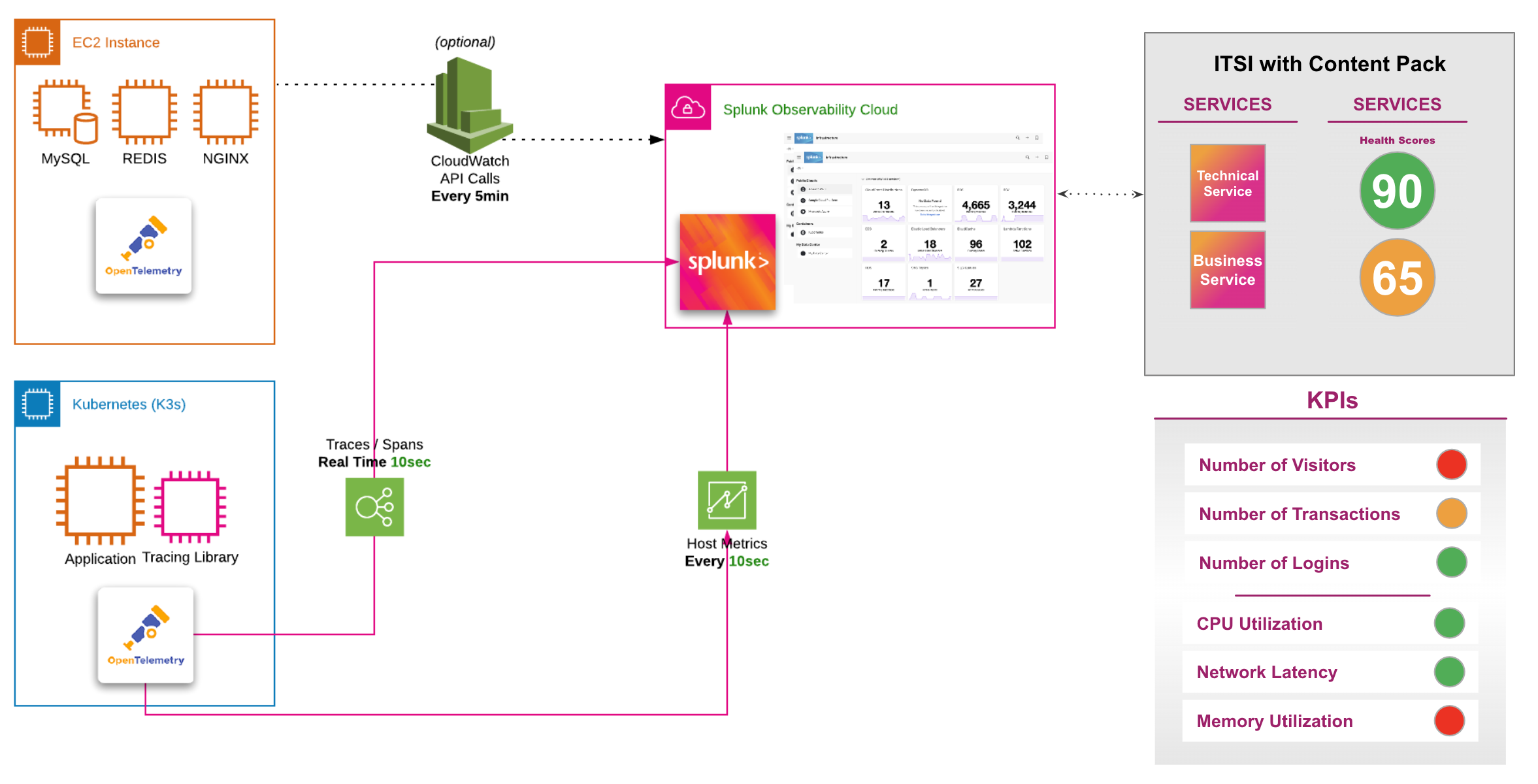Click the MySQL database chip icon
1538x784 pixels.
[64, 111]
